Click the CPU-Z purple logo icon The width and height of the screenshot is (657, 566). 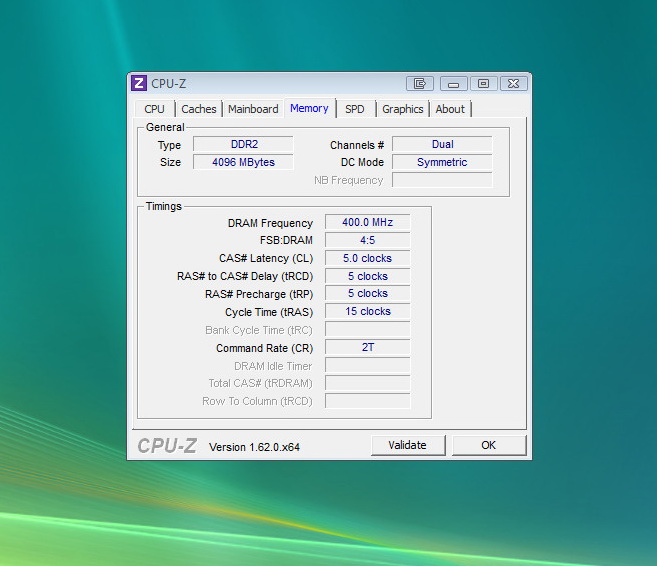(x=139, y=83)
